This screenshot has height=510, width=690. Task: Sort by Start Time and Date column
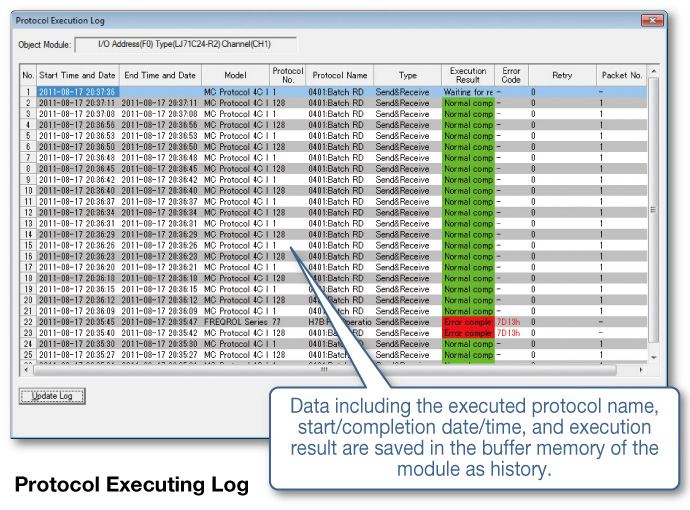point(77,75)
